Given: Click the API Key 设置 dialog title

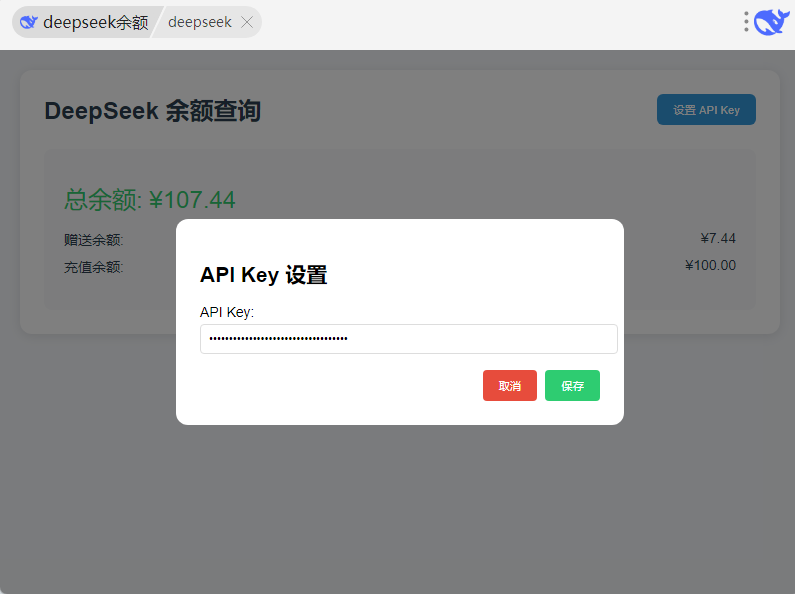Looking at the screenshot, I should tap(264, 275).
